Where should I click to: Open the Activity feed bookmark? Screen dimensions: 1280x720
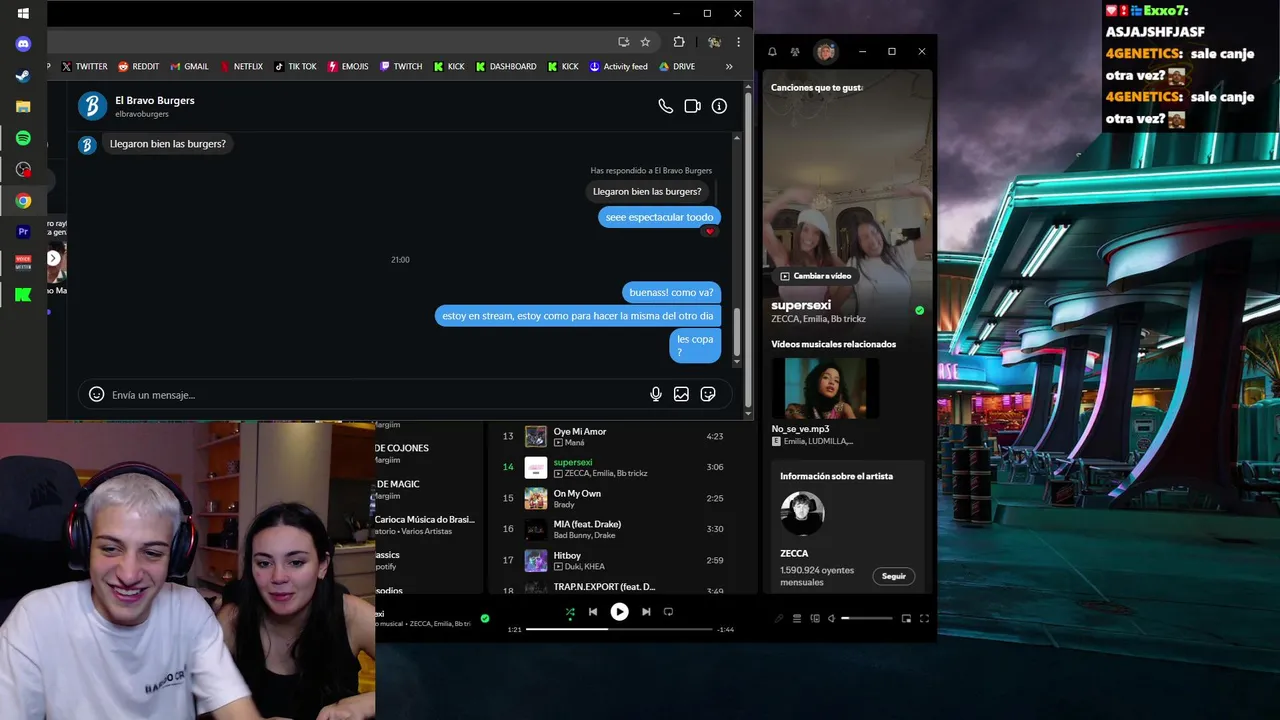[618, 66]
